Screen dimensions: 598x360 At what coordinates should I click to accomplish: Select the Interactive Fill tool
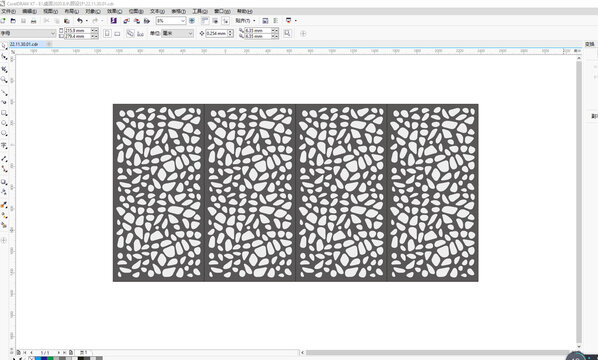(x=4, y=215)
